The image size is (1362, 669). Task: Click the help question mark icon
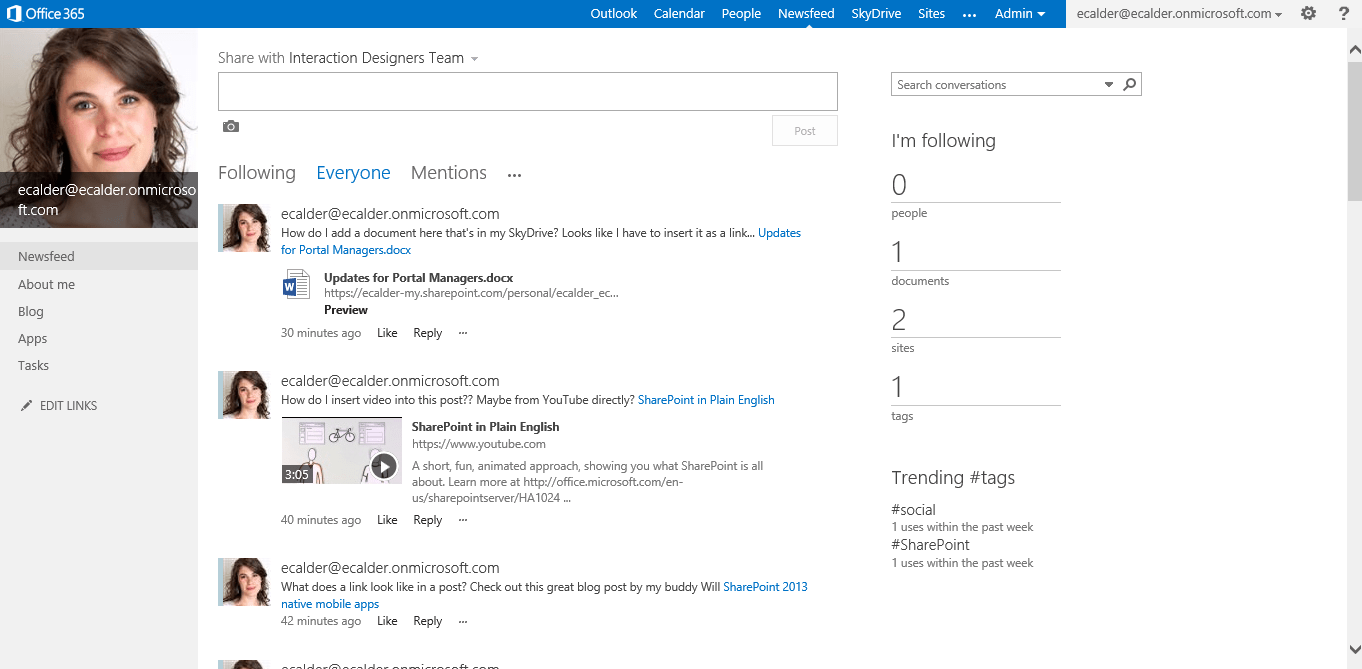[x=1343, y=13]
